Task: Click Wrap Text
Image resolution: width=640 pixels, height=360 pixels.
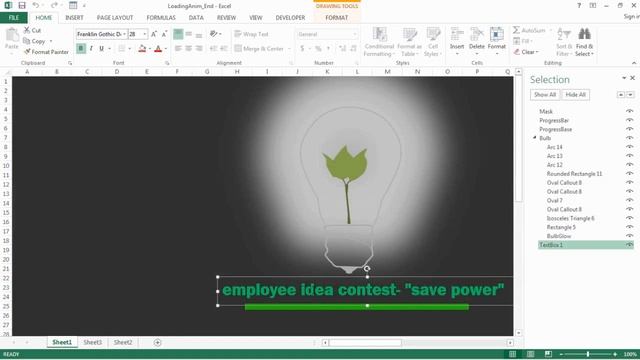Action: tap(251, 34)
